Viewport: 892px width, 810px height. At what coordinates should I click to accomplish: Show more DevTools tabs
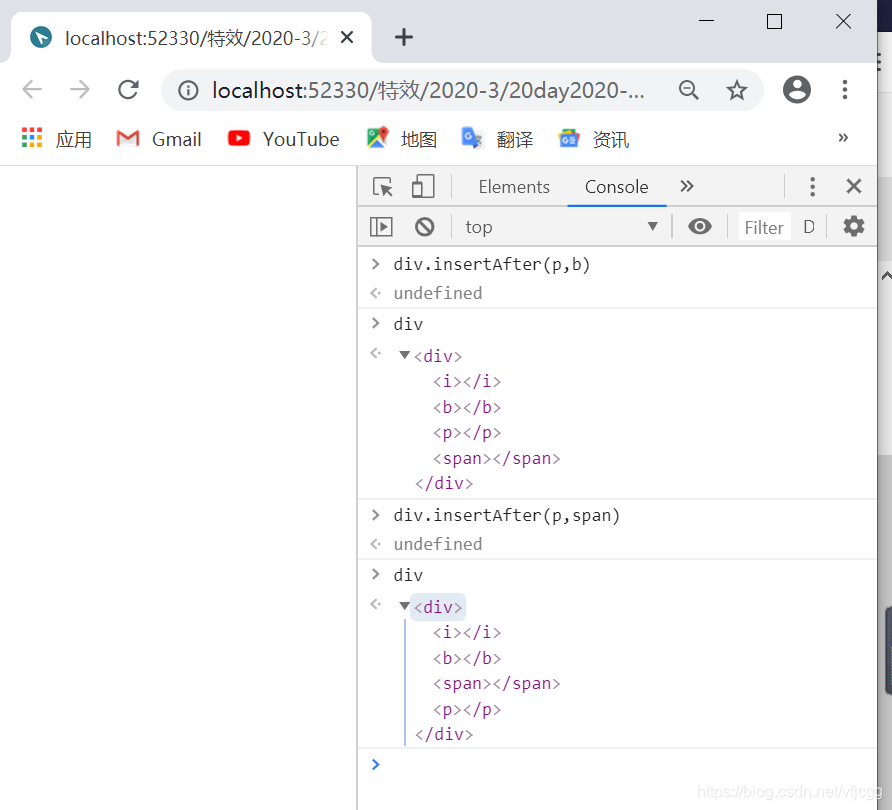(687, 186)
